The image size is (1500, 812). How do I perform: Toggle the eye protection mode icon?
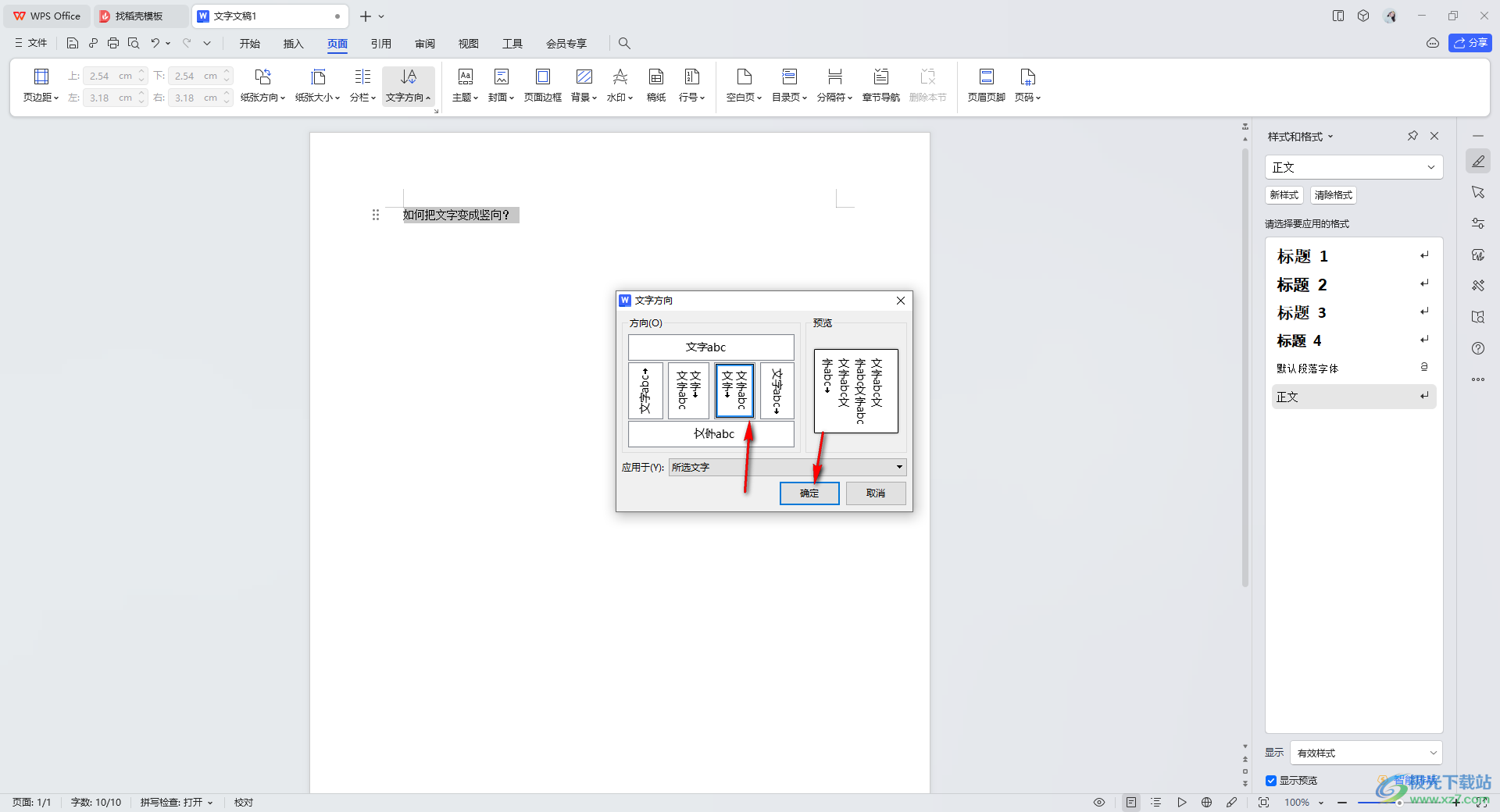point(1099,802)
